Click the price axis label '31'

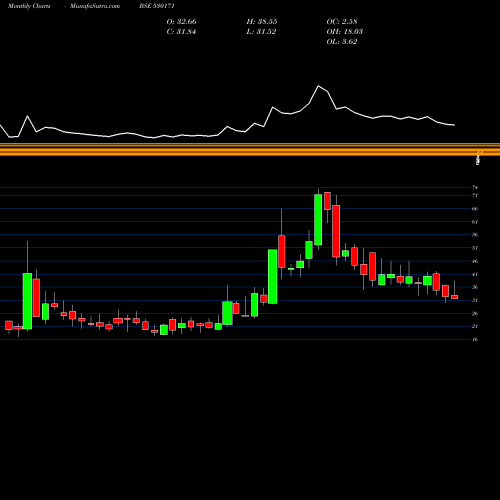coord(475,300)
